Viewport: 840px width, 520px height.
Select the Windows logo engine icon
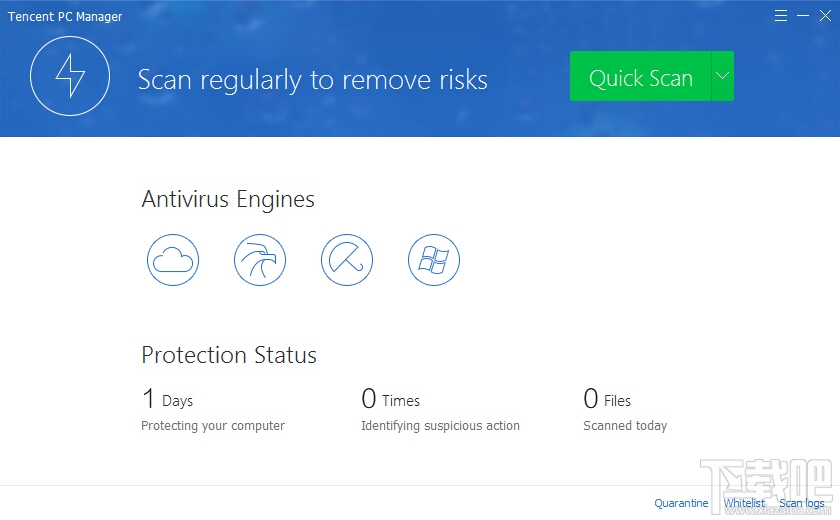[434, 261]
